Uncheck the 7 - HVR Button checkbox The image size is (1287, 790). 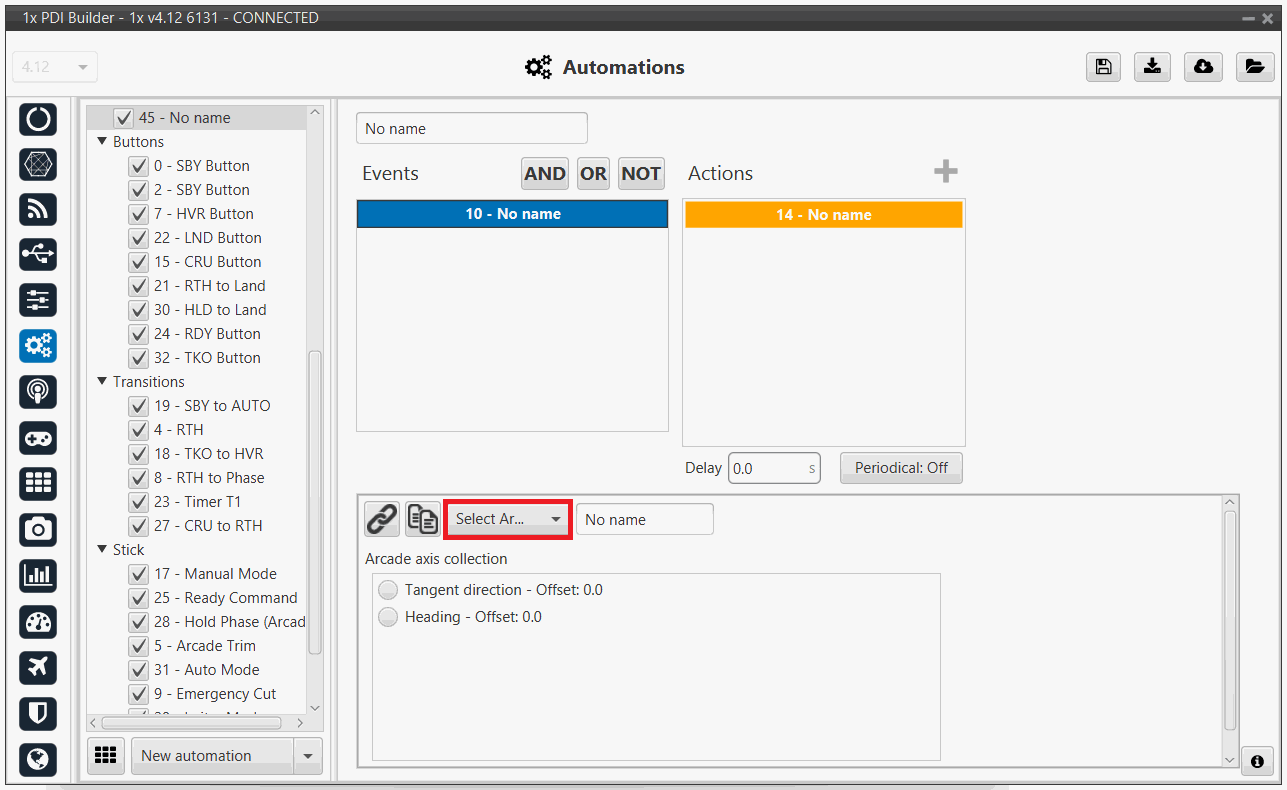click(x=139, y=214)
